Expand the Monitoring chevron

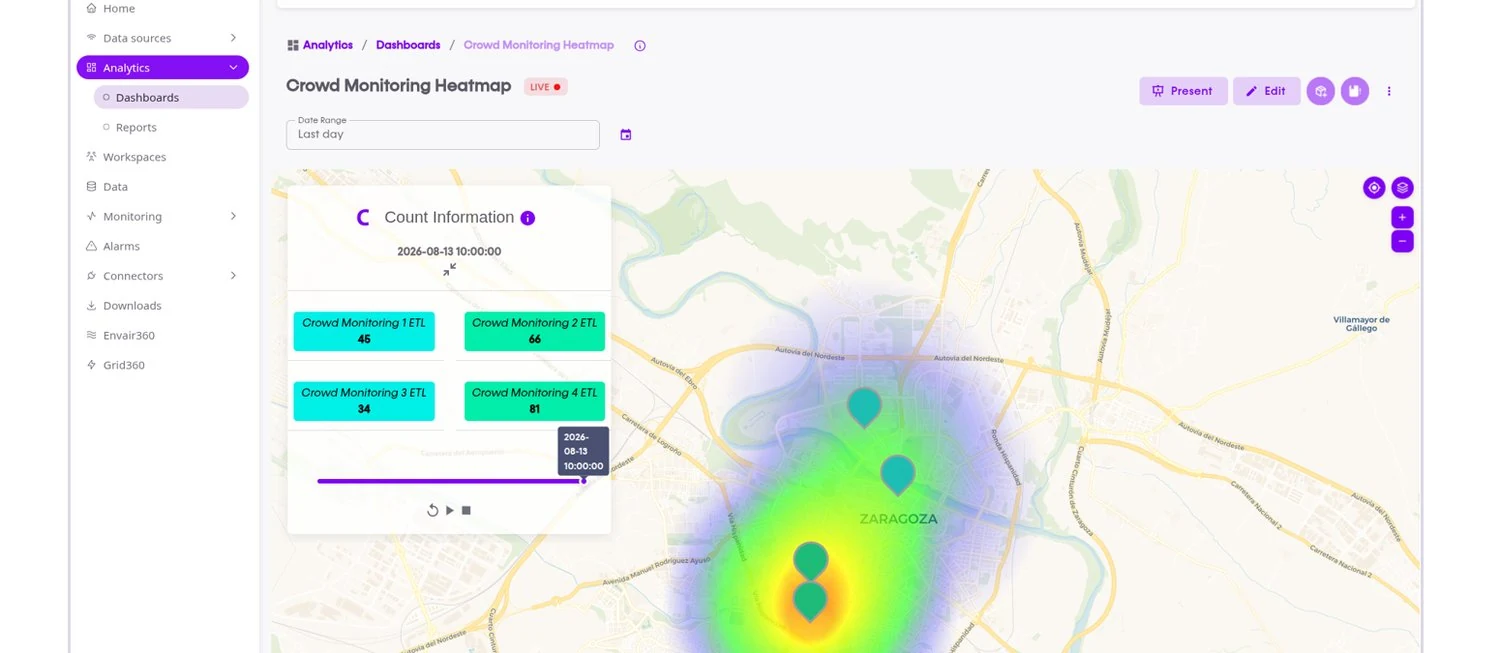[x=233, y=216]
